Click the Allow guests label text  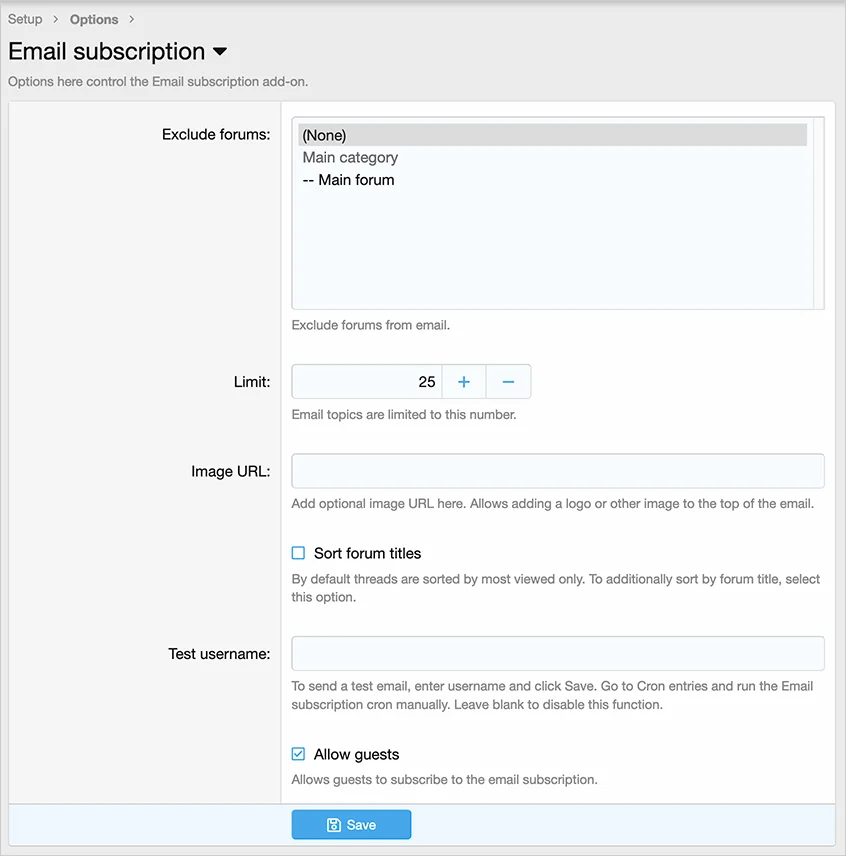coord(356,754)
